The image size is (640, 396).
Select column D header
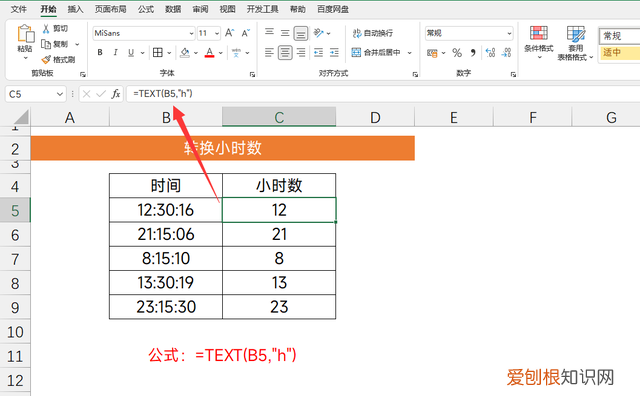click(375, 118)
